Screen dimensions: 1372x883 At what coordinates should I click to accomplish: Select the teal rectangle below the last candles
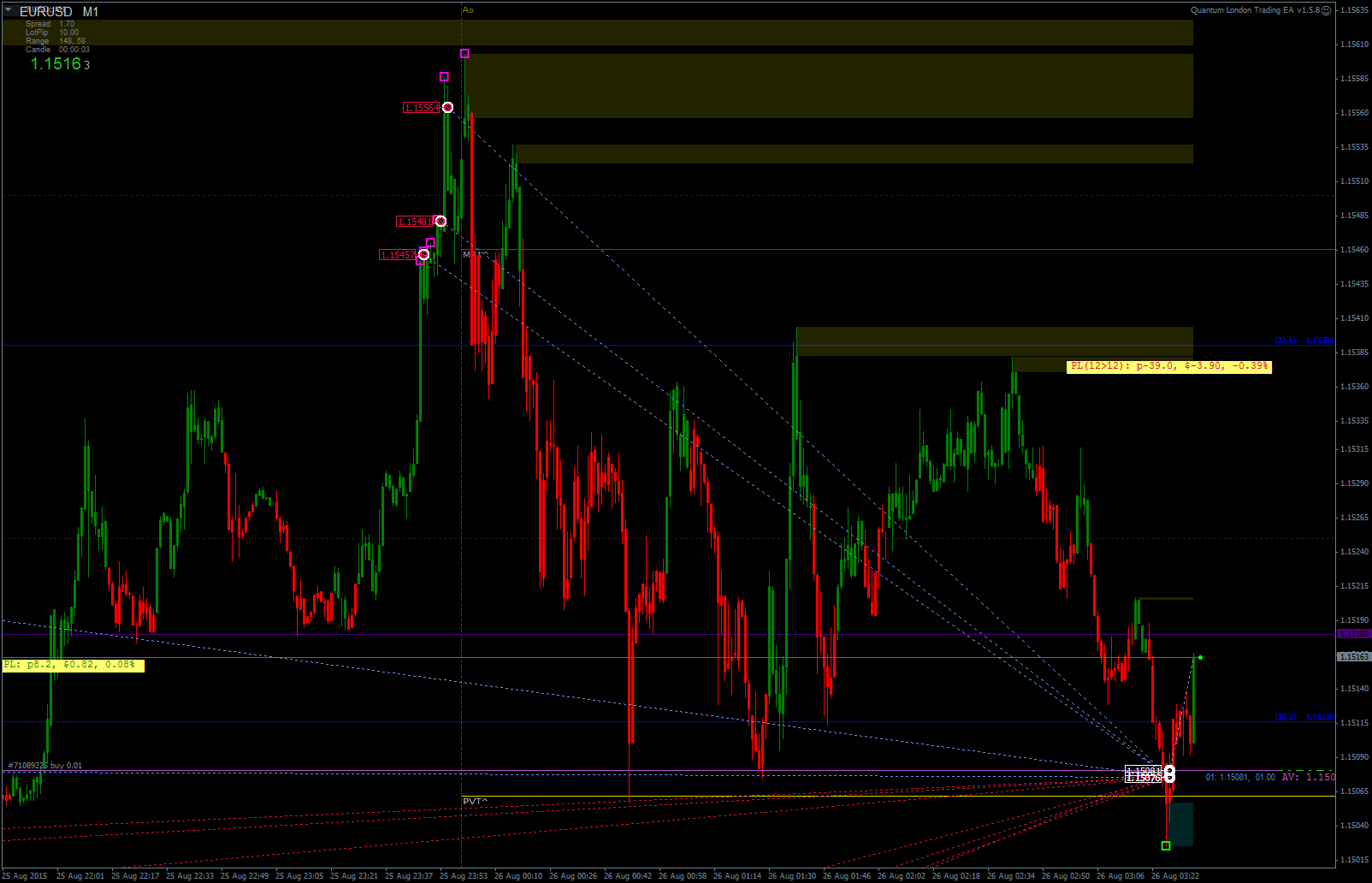(1181, 824)
